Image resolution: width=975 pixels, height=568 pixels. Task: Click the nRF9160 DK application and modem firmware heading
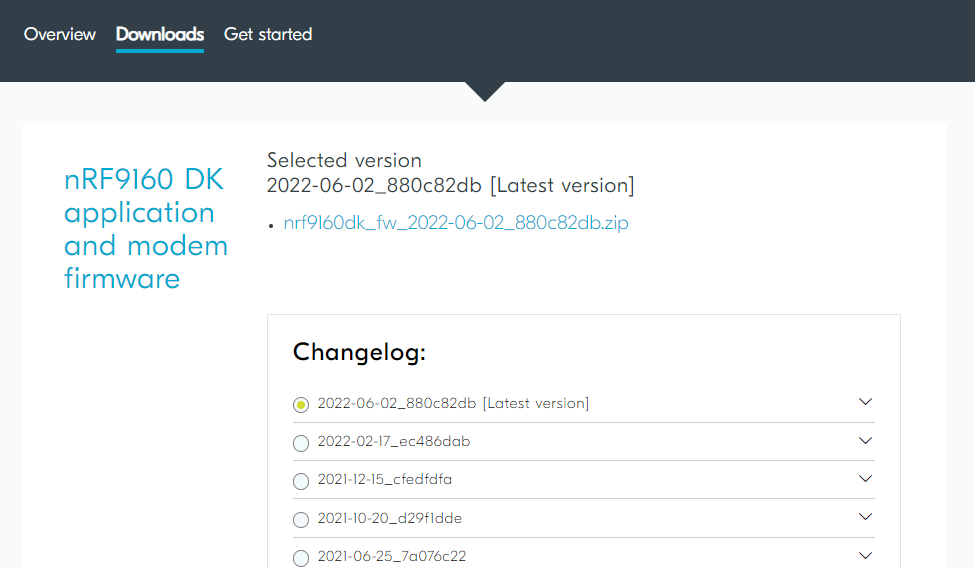coord(146,229)
